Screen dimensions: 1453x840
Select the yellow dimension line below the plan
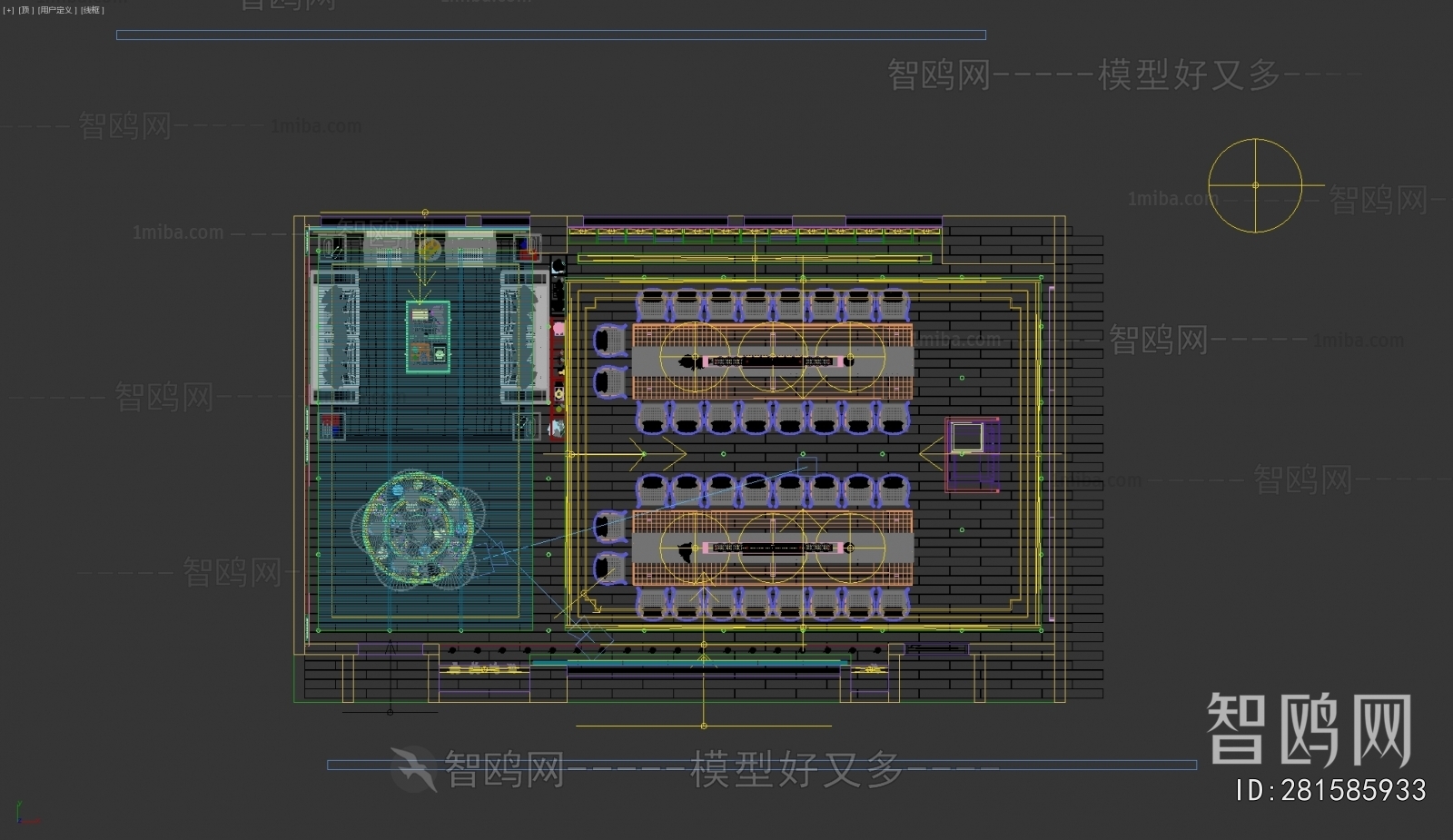click(x=704, y=725)
